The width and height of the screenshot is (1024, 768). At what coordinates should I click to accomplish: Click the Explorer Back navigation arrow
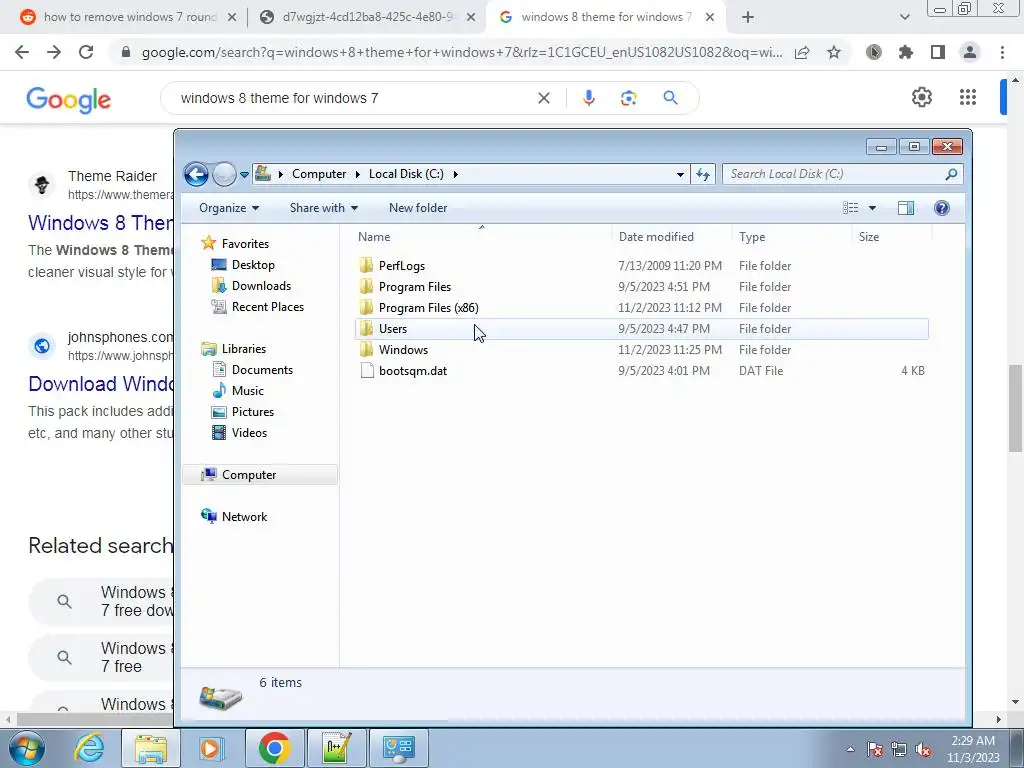tap(196, 174)
